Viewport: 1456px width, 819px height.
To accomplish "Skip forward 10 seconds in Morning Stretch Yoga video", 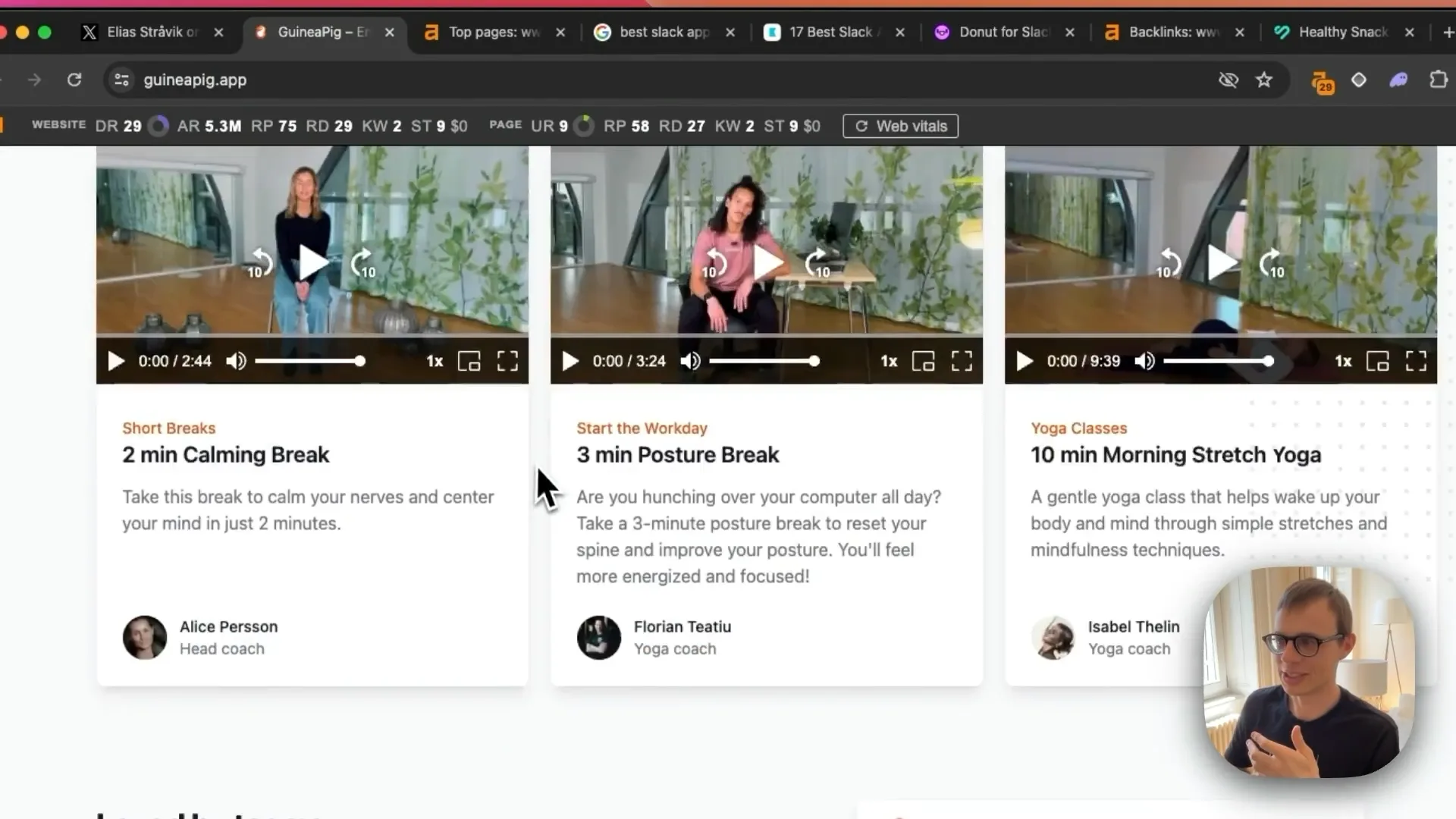I will pos(1272,264).
